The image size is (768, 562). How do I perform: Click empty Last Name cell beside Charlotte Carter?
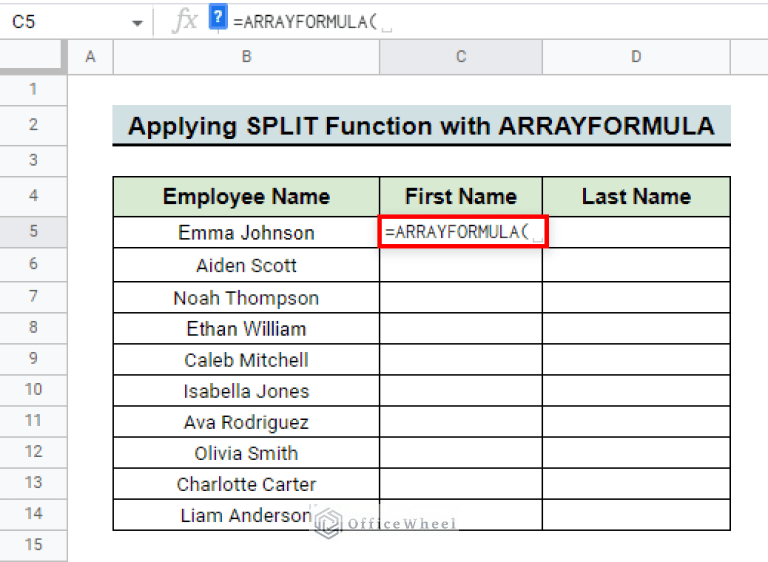click(636, 484)
